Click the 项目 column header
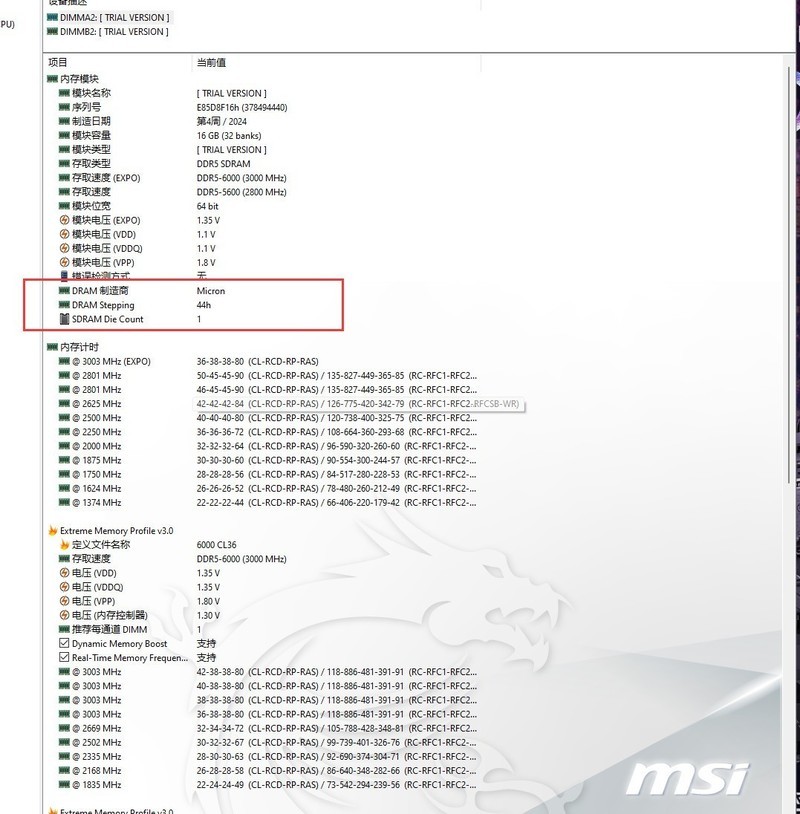The height and width of the screenshot is (814, 800). 58,62
